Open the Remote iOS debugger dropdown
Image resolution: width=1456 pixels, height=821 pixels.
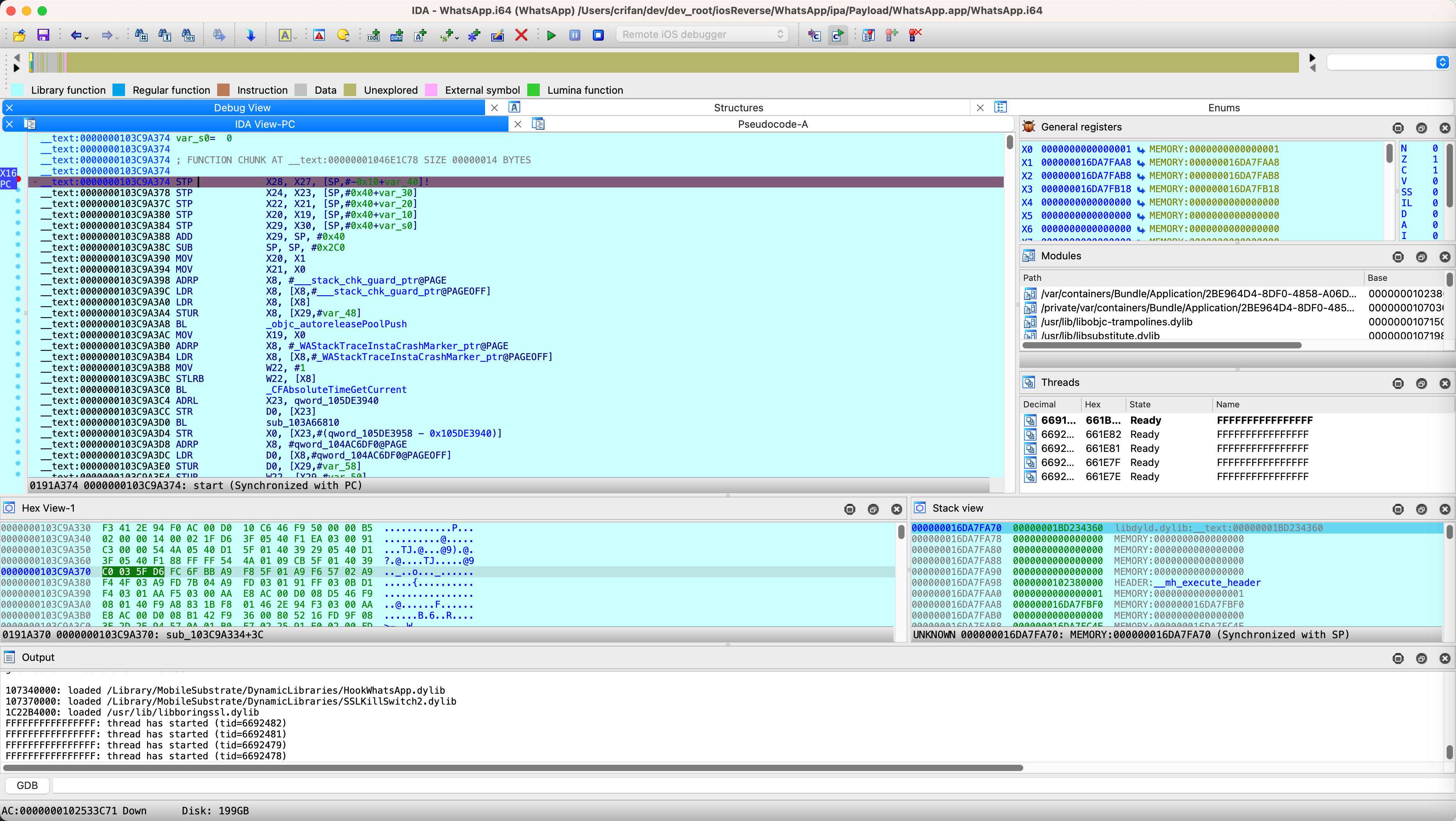(702, 34)
